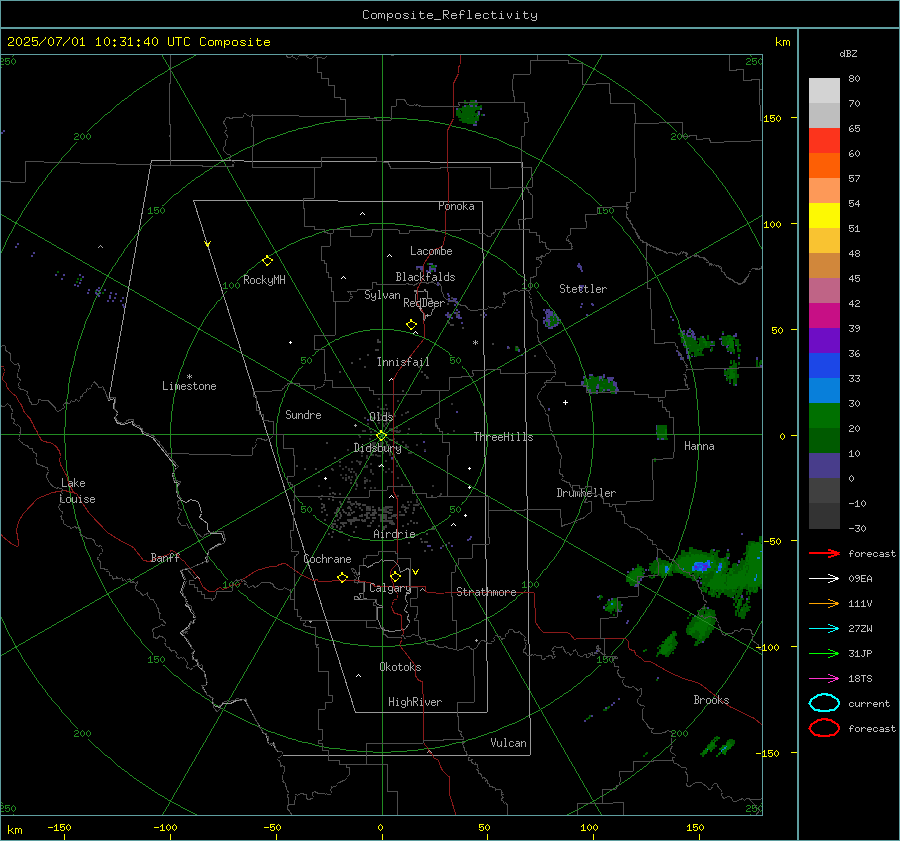Pick the royal blue swatch in dBZ legend

point(824,365)
